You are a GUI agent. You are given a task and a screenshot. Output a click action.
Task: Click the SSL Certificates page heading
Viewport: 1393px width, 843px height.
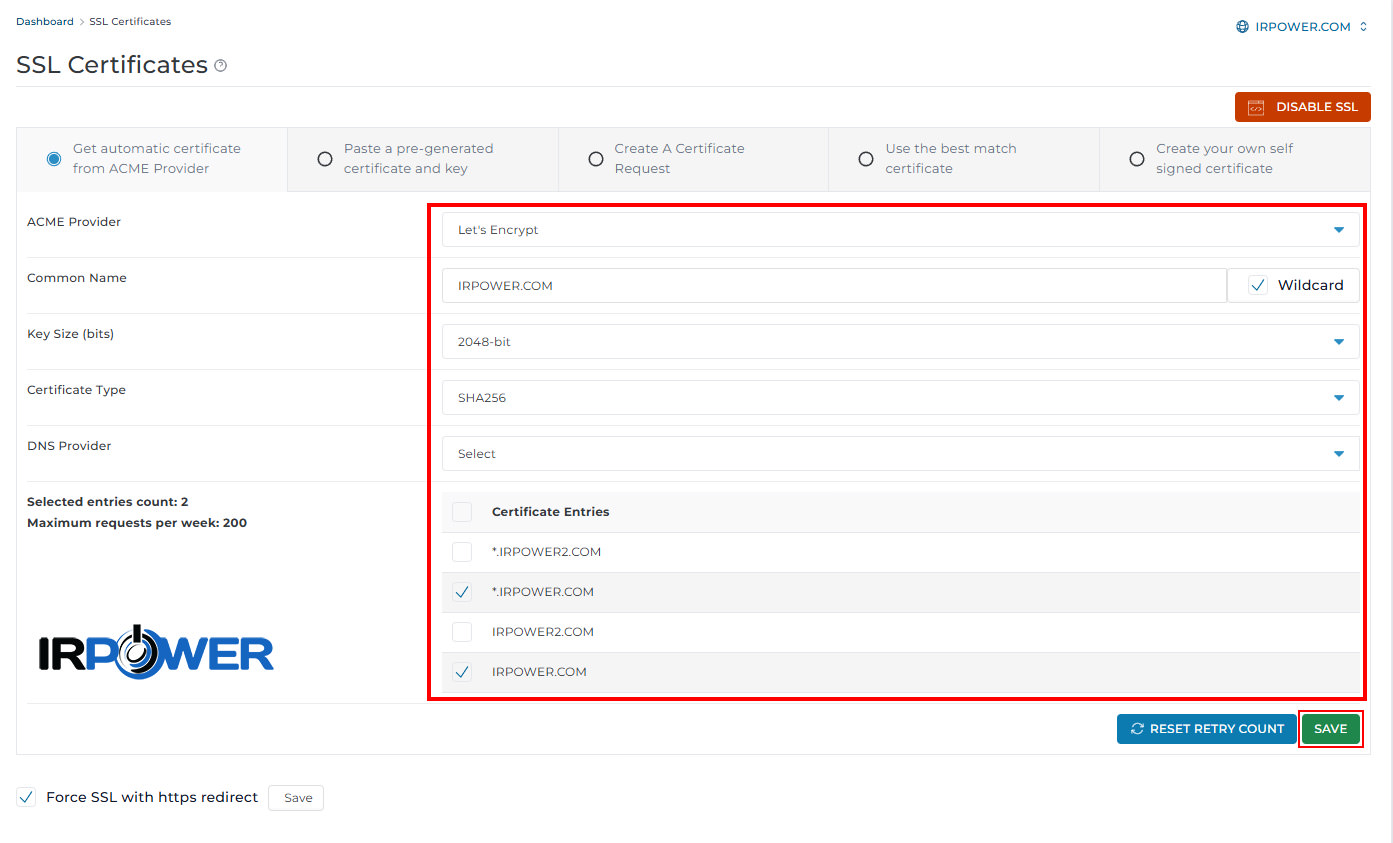click(112, 65)
